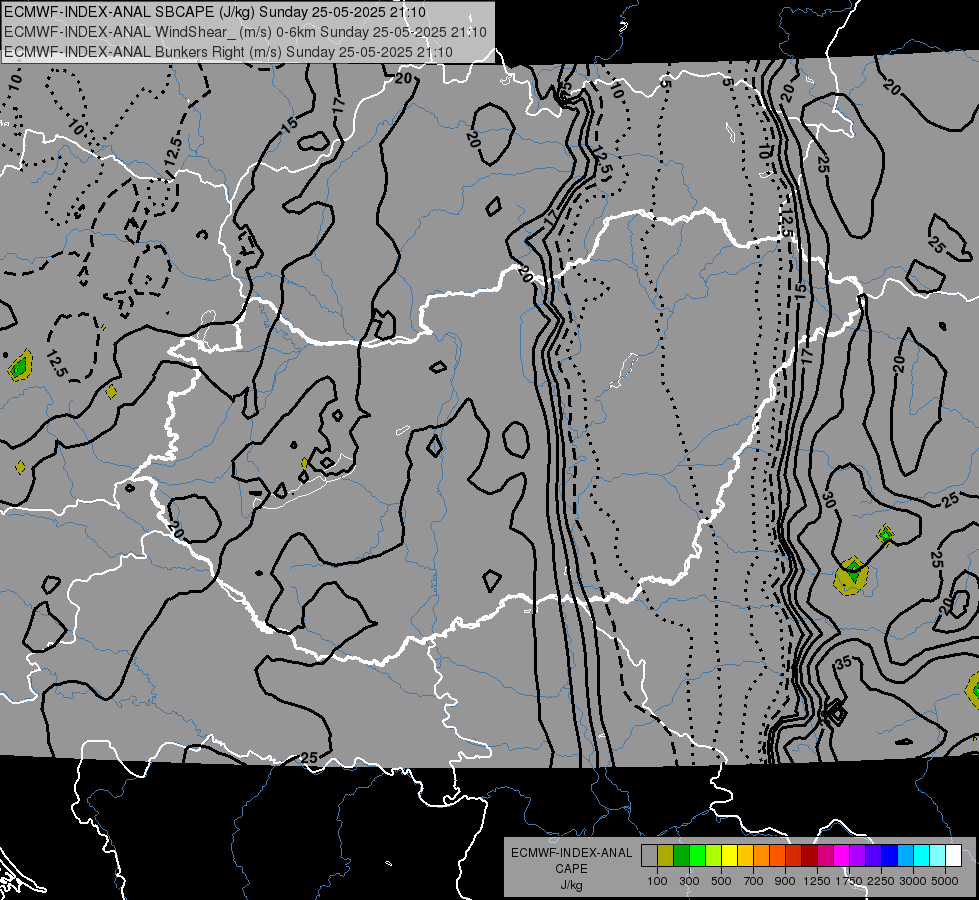Image resolution: width=979 pixels, height=900 pixels.
Task: Click the contour label 35 on the map
Action: [844, 663]
